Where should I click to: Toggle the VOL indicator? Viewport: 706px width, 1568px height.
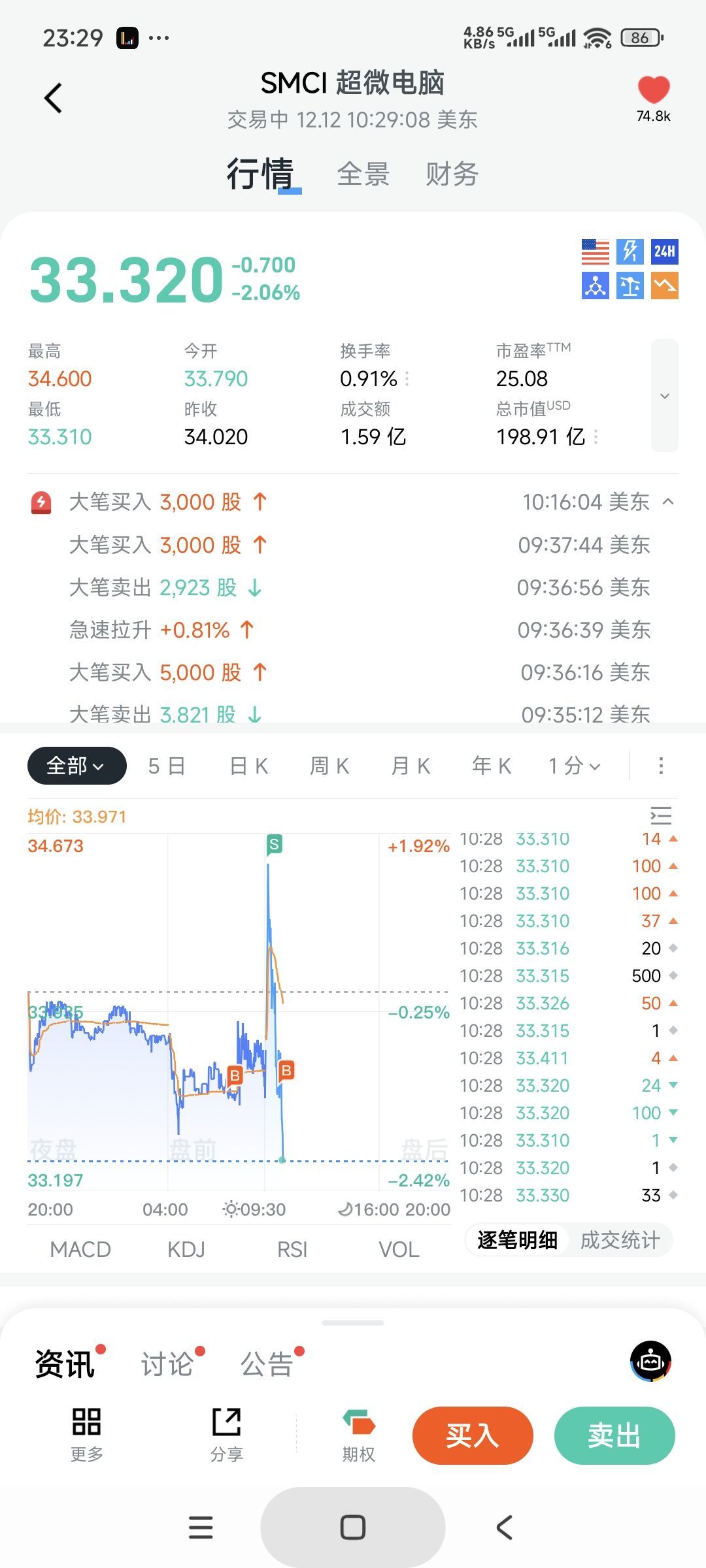(x=399, y=1249)
